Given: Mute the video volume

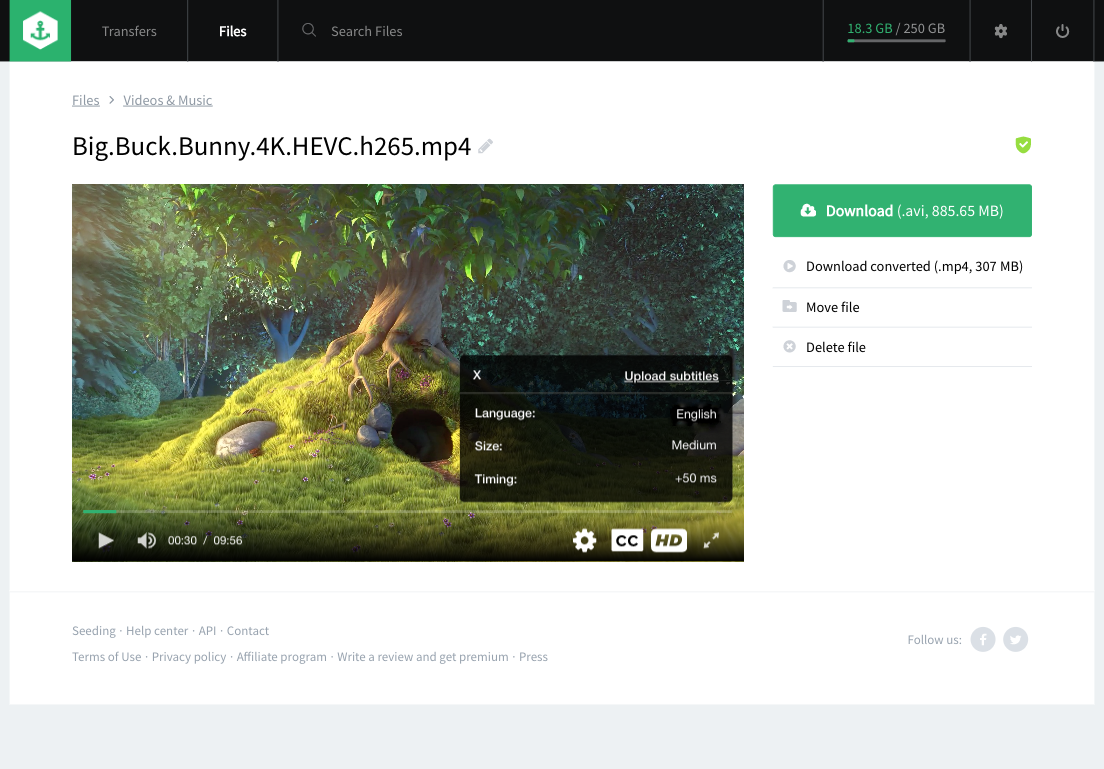Looking at the screenshot, I should pyautogui.click(x=147, y=541).
